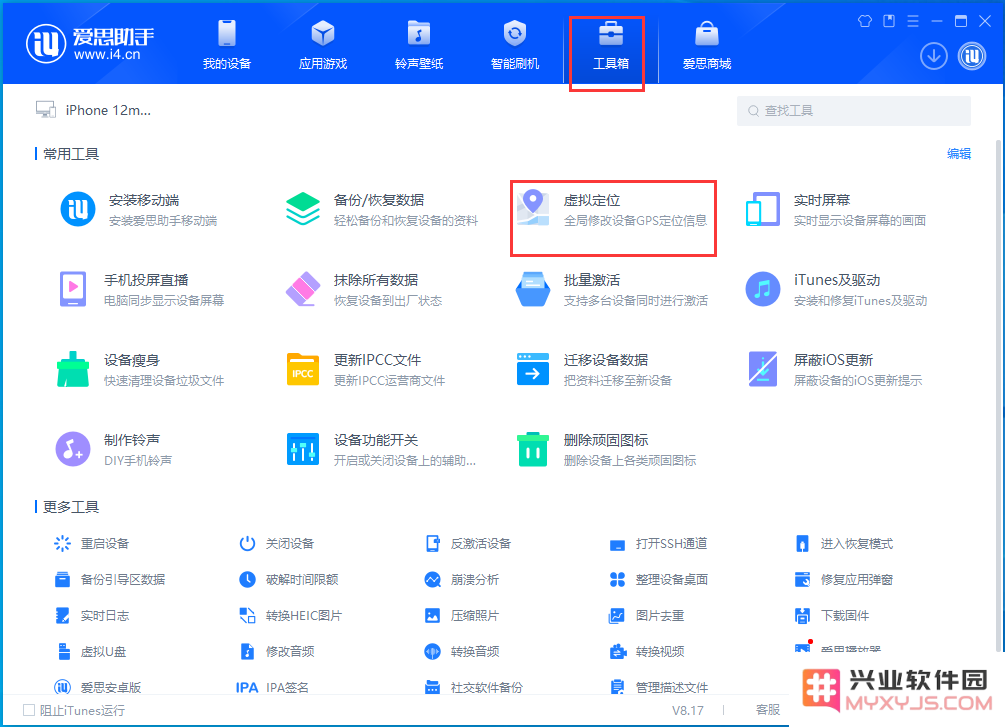Viewport: 1005px width, 727px height.
Task: Toggle 阻止iTunes运行 checkbox
Action: pos(29,710)
